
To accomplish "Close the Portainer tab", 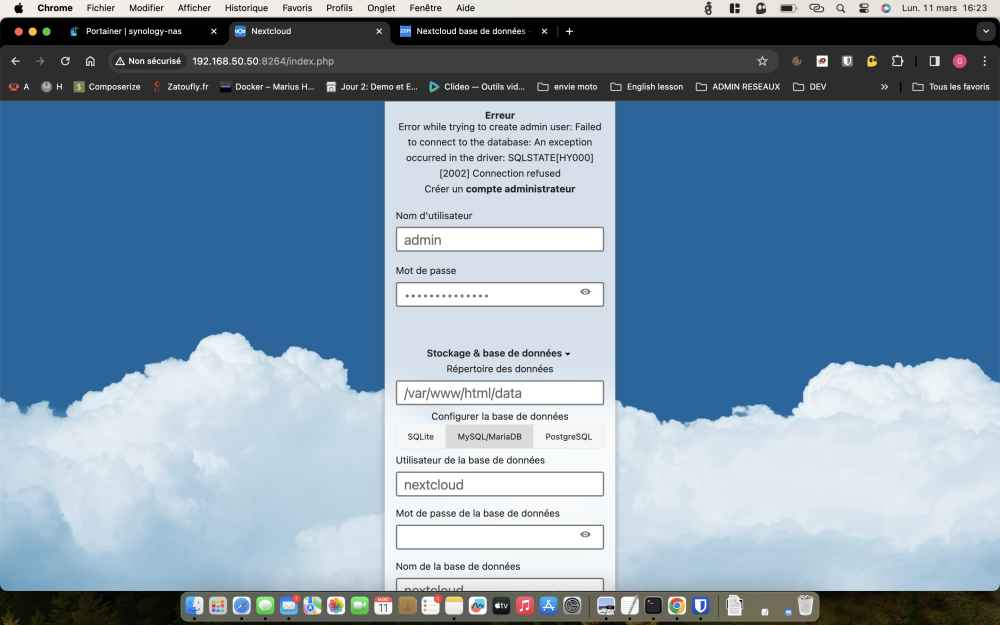I will point(214,31).
